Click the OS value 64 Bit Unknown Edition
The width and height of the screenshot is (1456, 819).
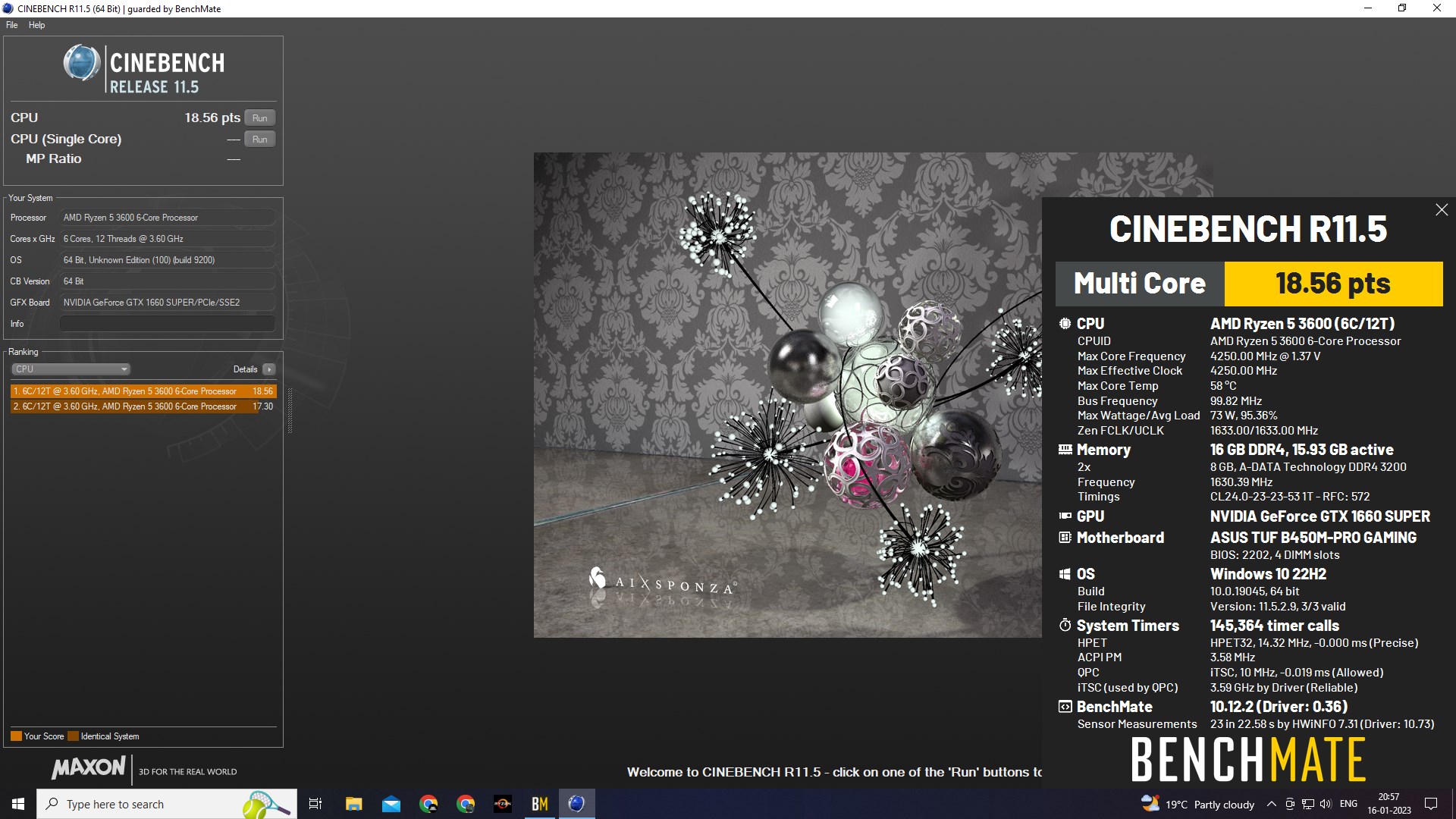168,260
